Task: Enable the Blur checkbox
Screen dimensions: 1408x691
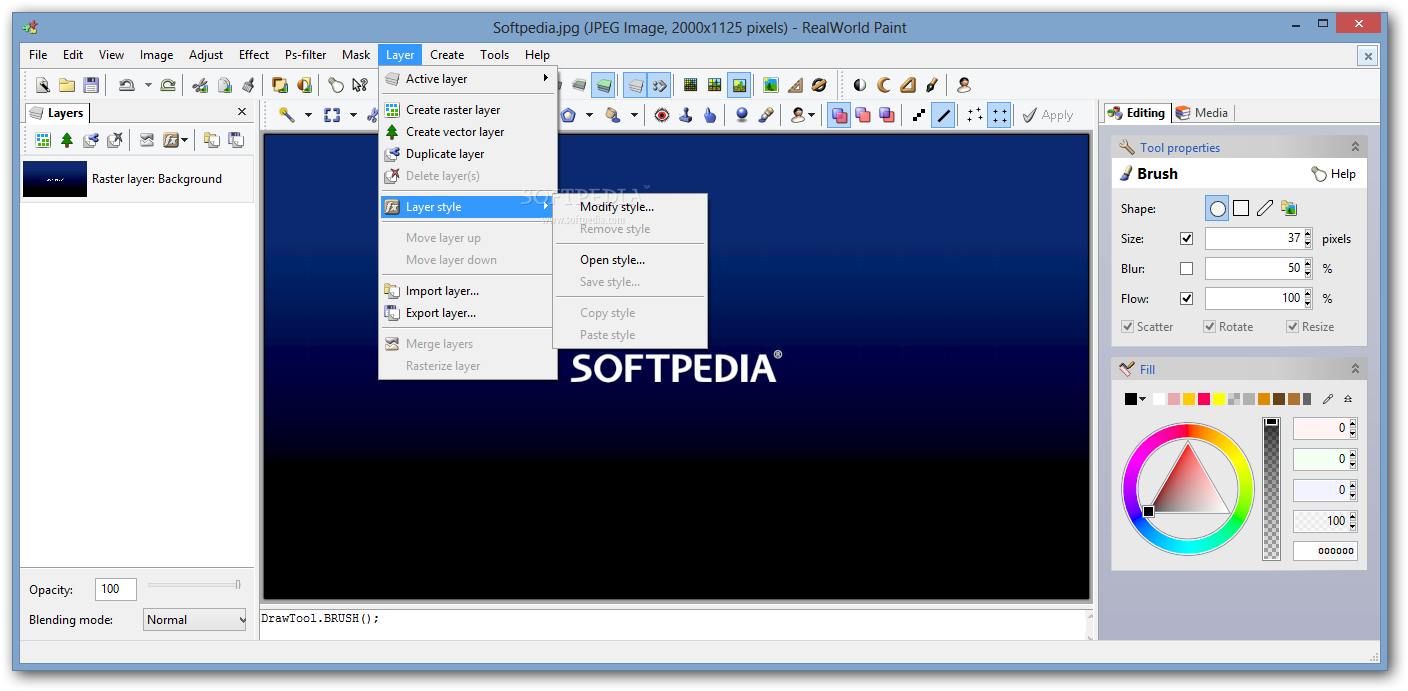Action: pyautogui.click(x=1187, y=269)
